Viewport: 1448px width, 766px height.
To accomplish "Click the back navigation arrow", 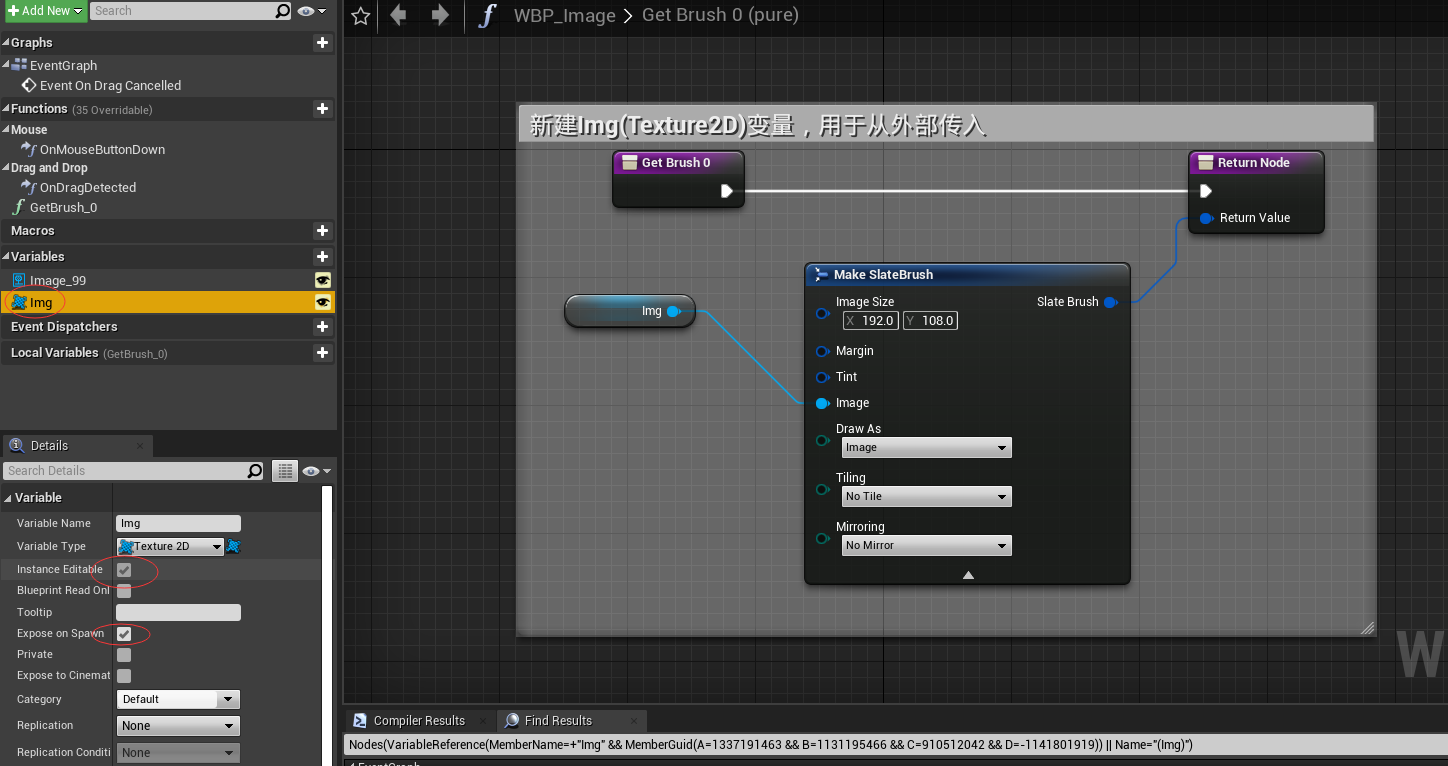I will tap(398, 16).
